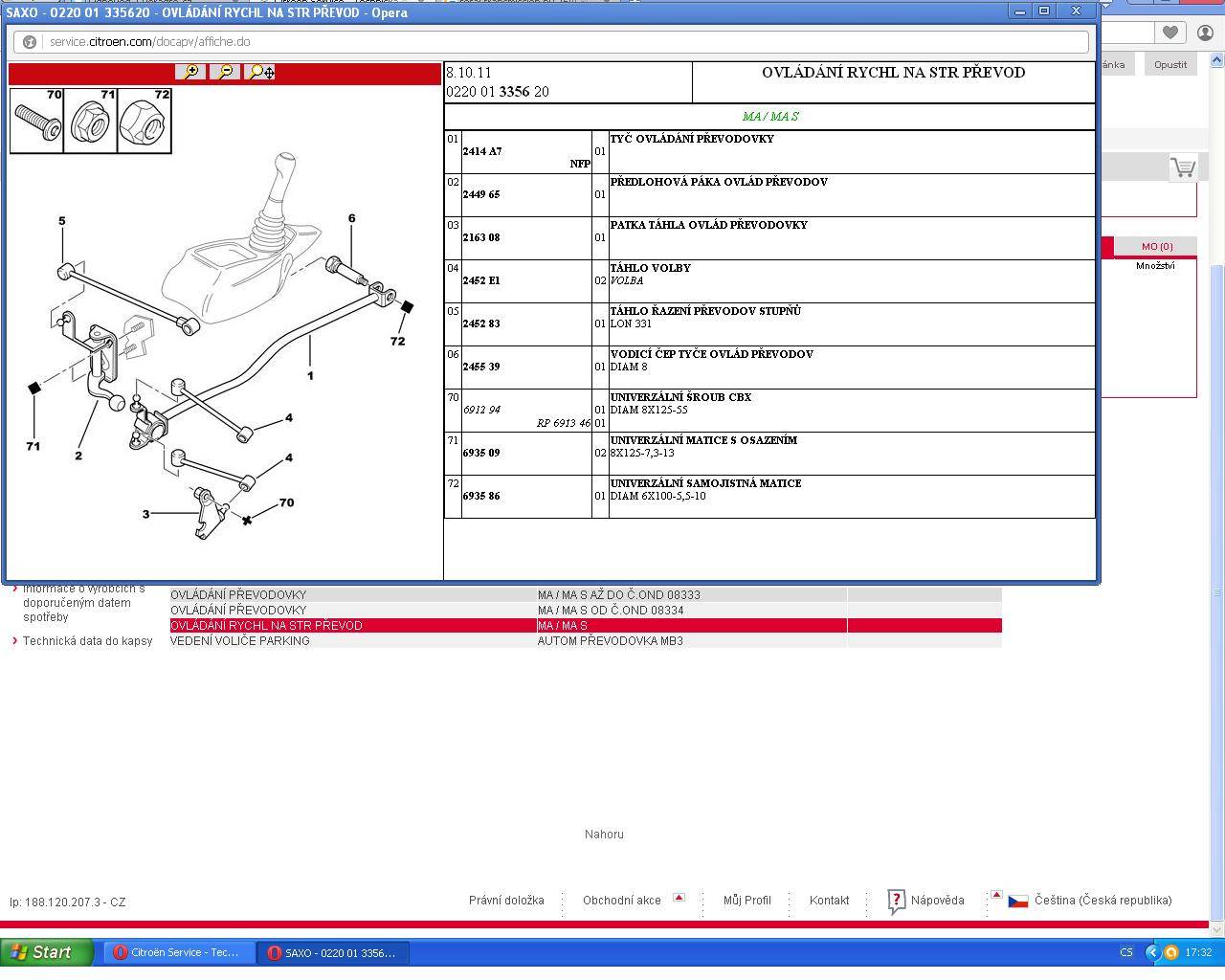Select part number 2414 A7

482,151
